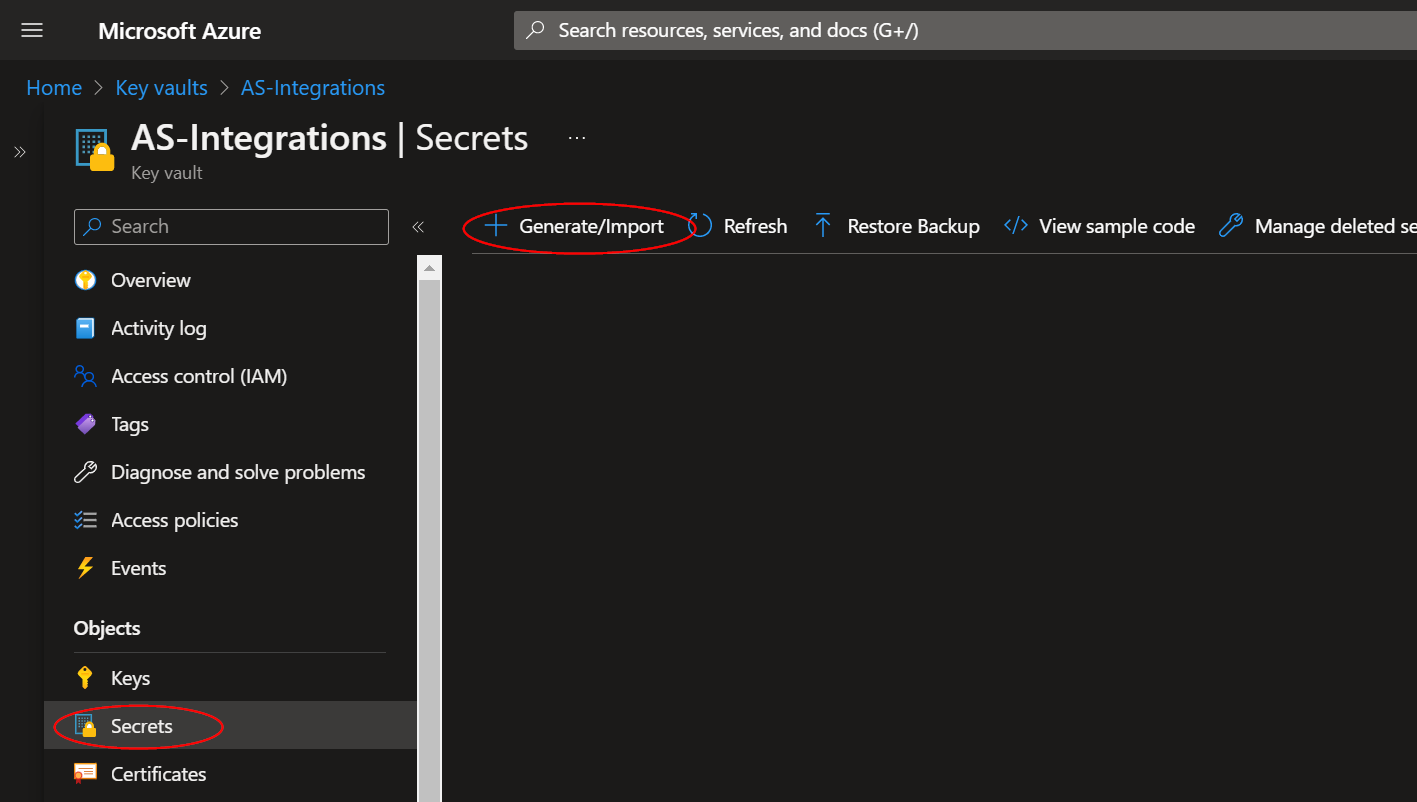Click the Objects section heading
This screenshot has width=1417, height=802.
107,628
